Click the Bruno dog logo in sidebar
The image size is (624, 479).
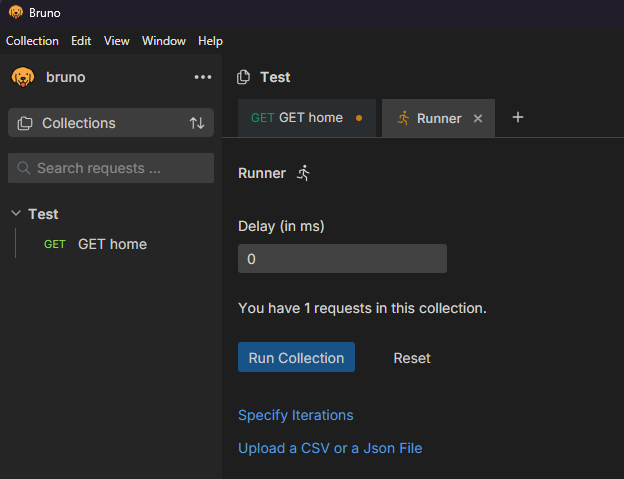22,77
